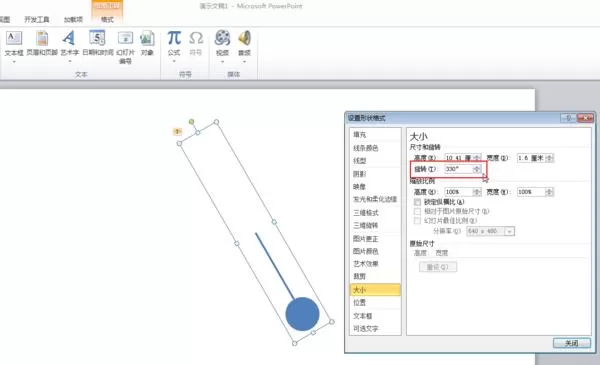Select the blue circle shape
This screenshot has height=365, width=600.
302,314
